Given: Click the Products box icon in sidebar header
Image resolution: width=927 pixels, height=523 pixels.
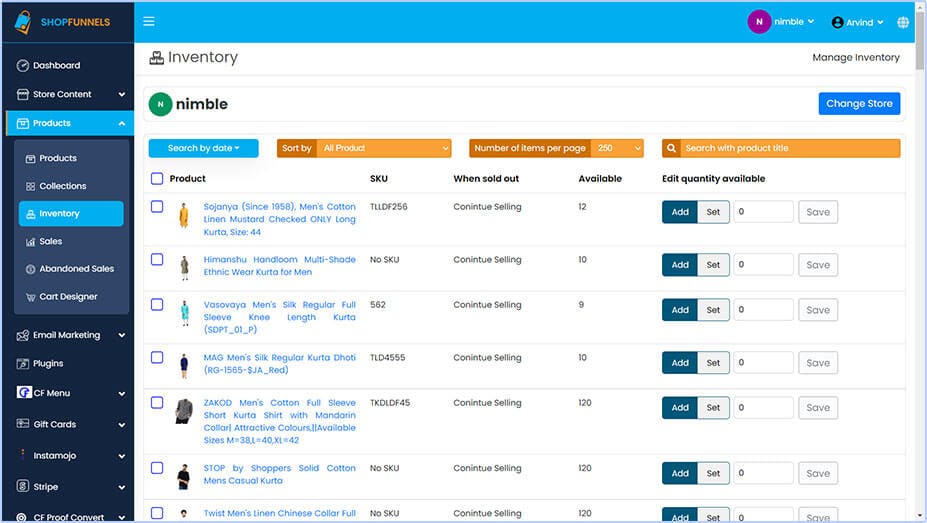Looking at the screenshot, I should click(x=22, y=124).
